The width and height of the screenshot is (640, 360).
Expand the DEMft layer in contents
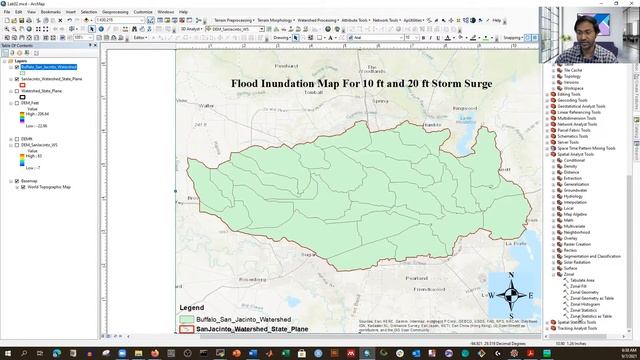(11, 139)
